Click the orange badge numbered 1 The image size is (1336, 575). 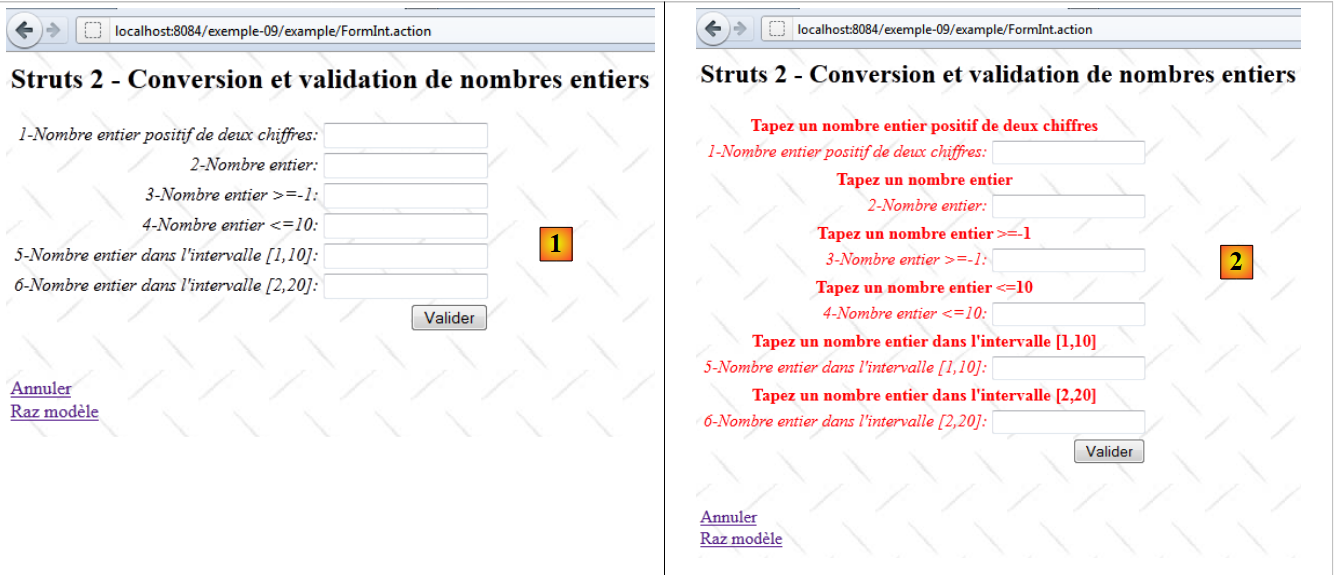coord(556,244)
